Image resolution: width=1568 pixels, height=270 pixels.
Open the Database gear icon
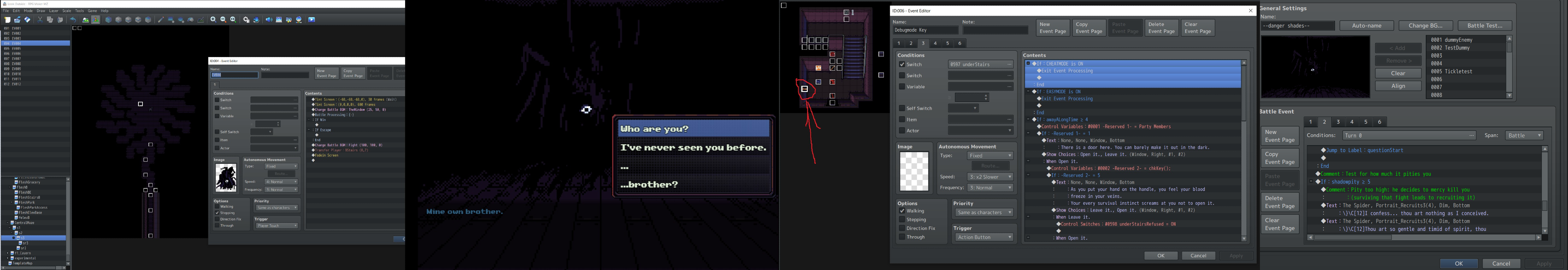pyautogui.click(x=246, y=20)
